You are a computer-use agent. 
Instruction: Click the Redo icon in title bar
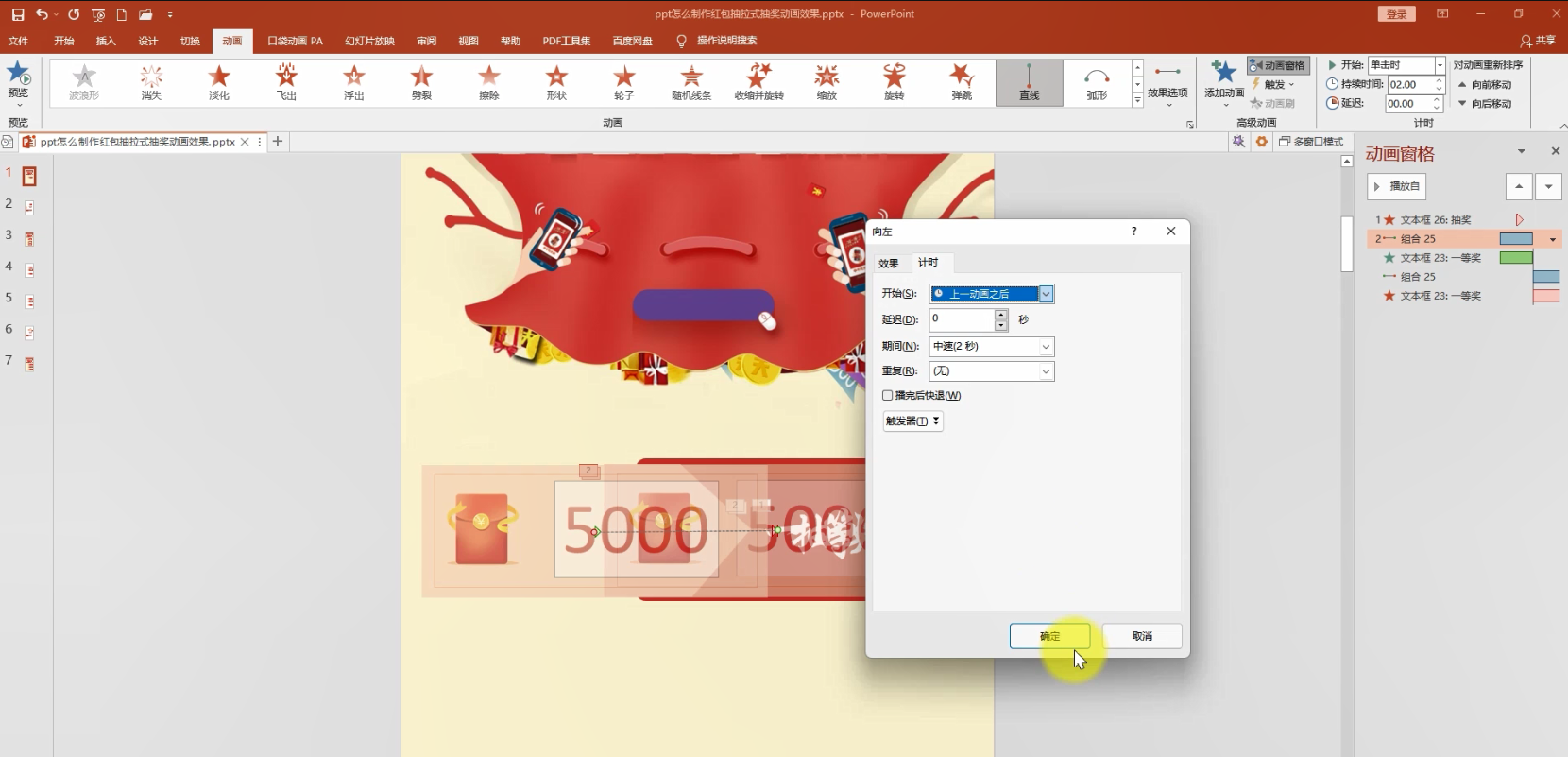point(74,14)
